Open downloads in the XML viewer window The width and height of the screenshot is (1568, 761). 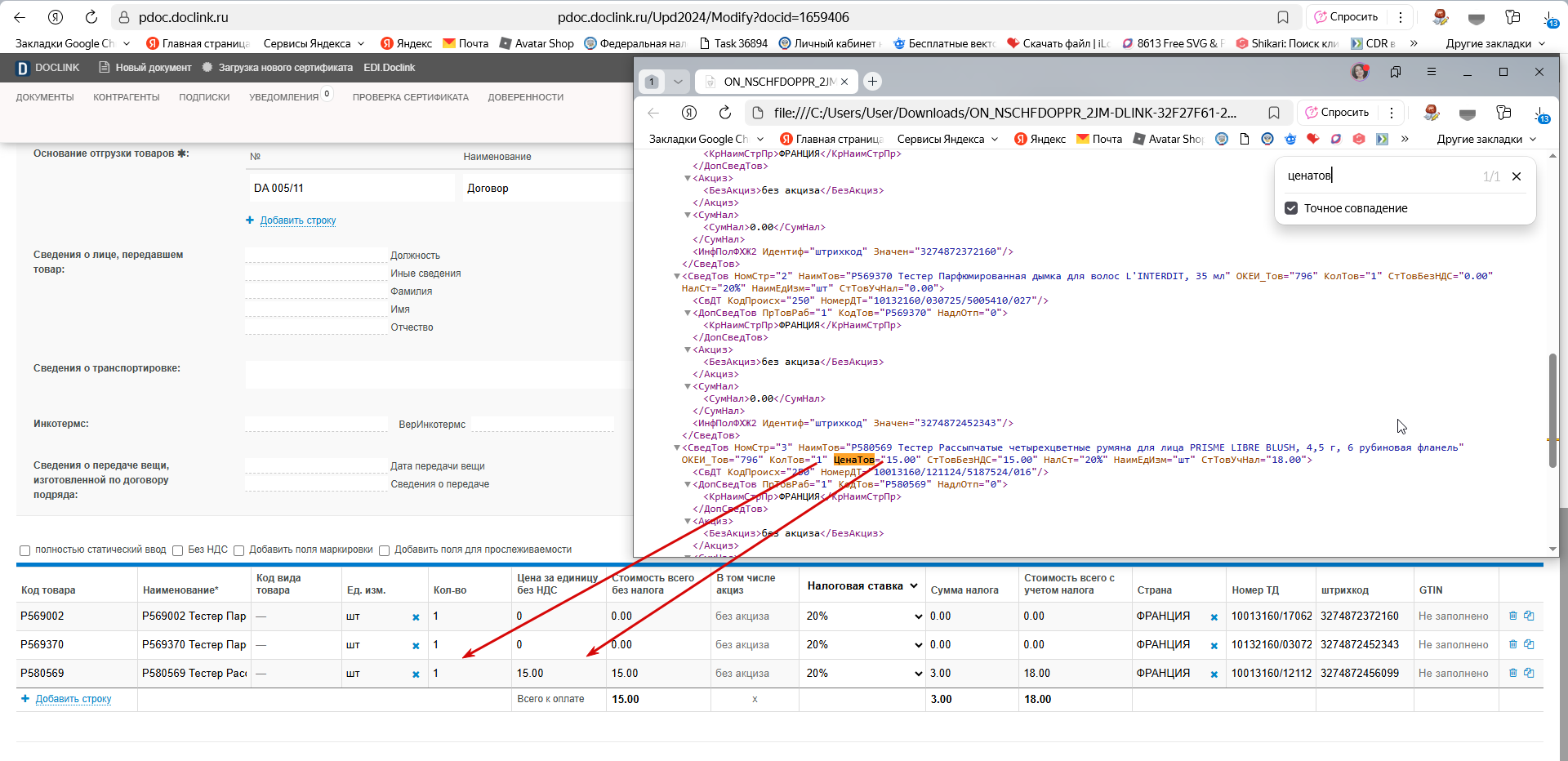pyautogui.click(x=1540, y=113)
